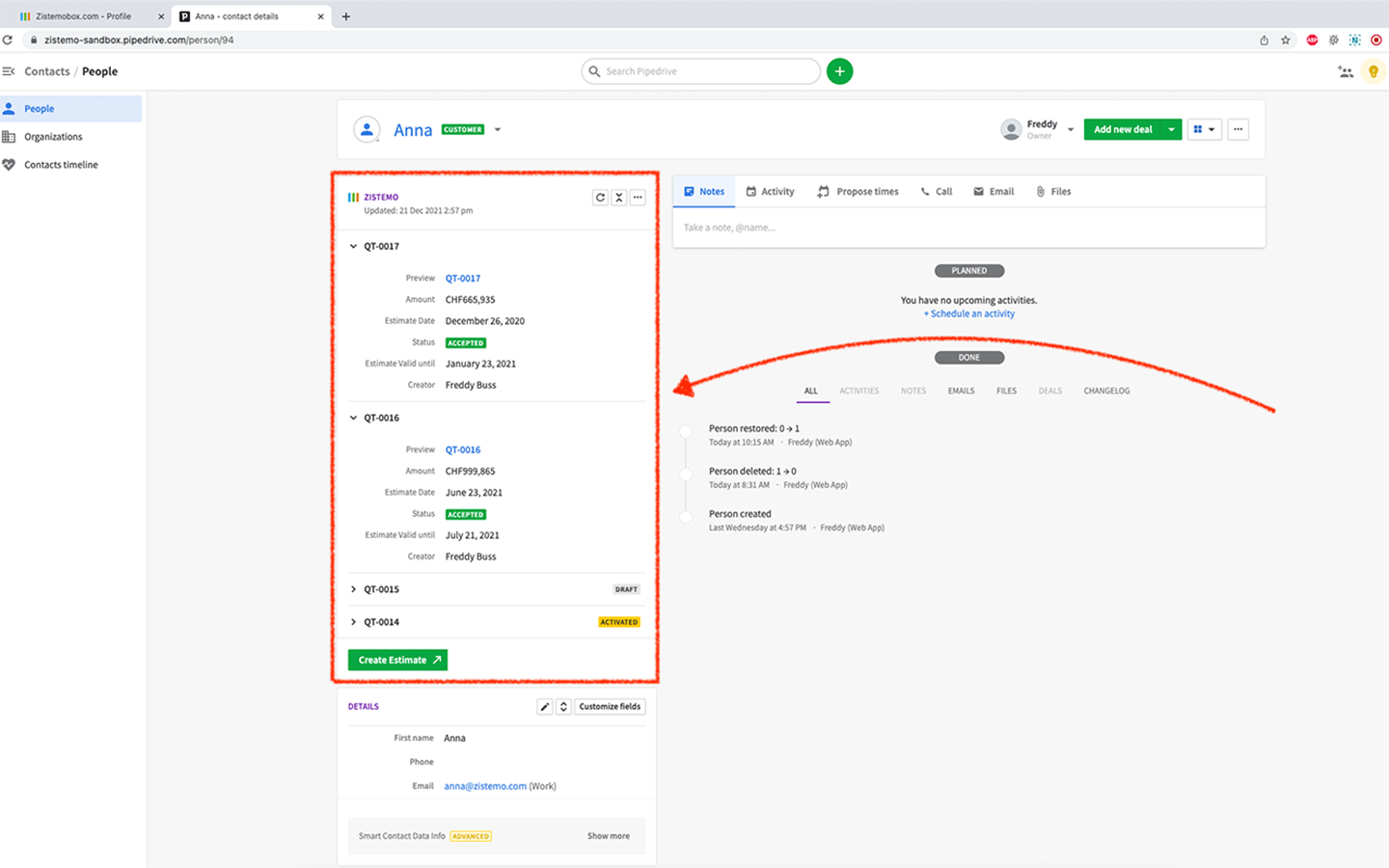Select the FILES history filter
The image size is (1389, 868).
click(1006, 391)
